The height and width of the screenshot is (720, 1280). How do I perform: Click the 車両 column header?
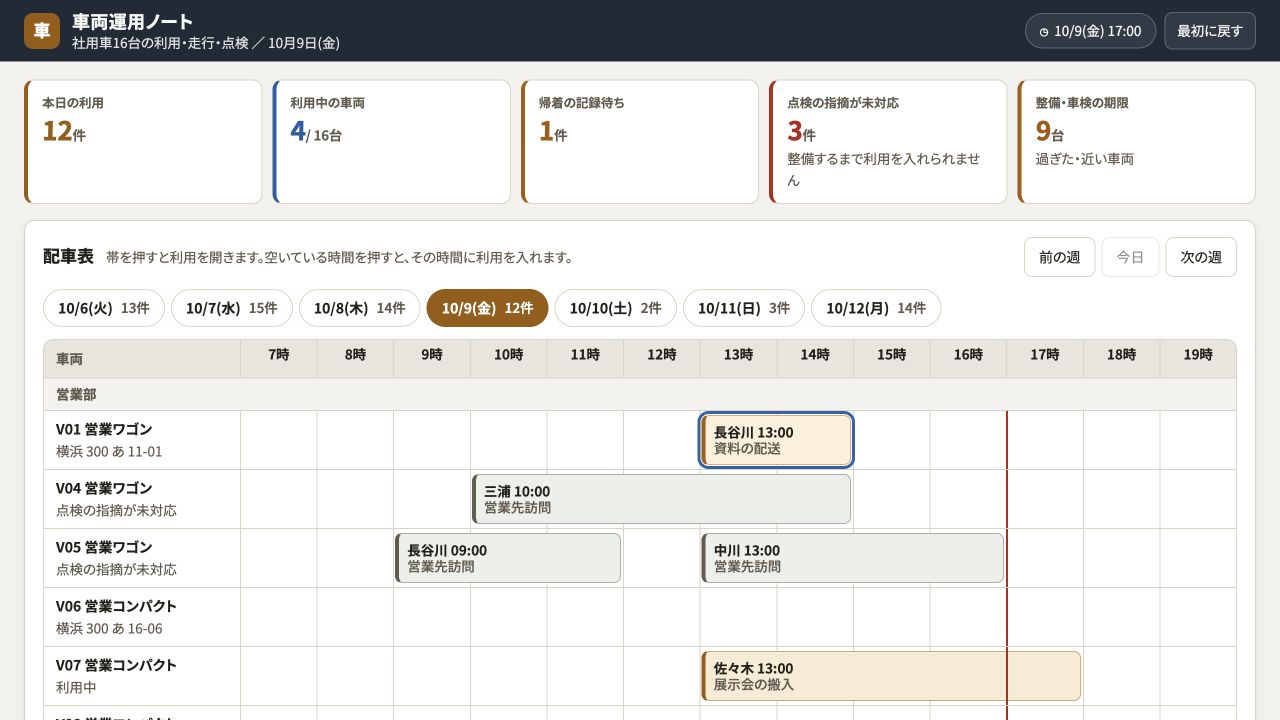click(142, 359)
